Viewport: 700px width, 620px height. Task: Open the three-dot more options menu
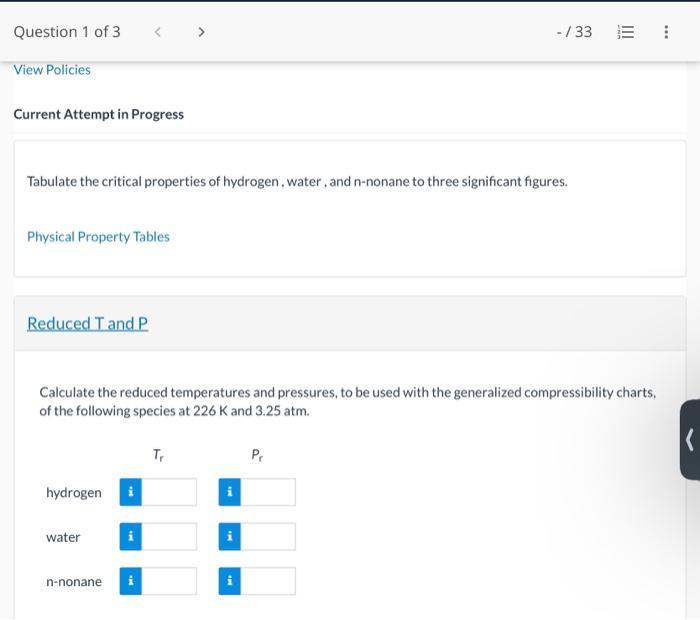pos(666,32)
